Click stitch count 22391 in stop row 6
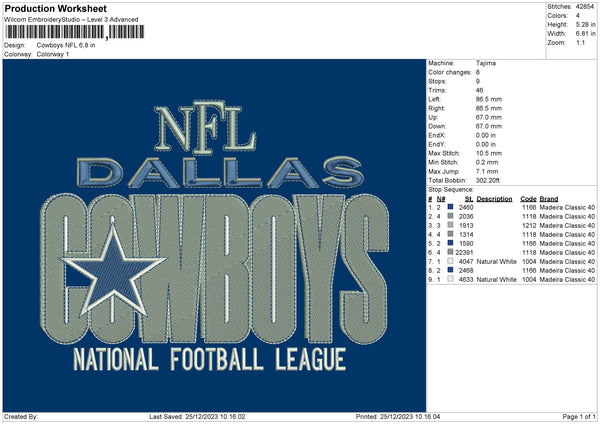The height and width of the screenshot is (424, 600). pos(464,252)
